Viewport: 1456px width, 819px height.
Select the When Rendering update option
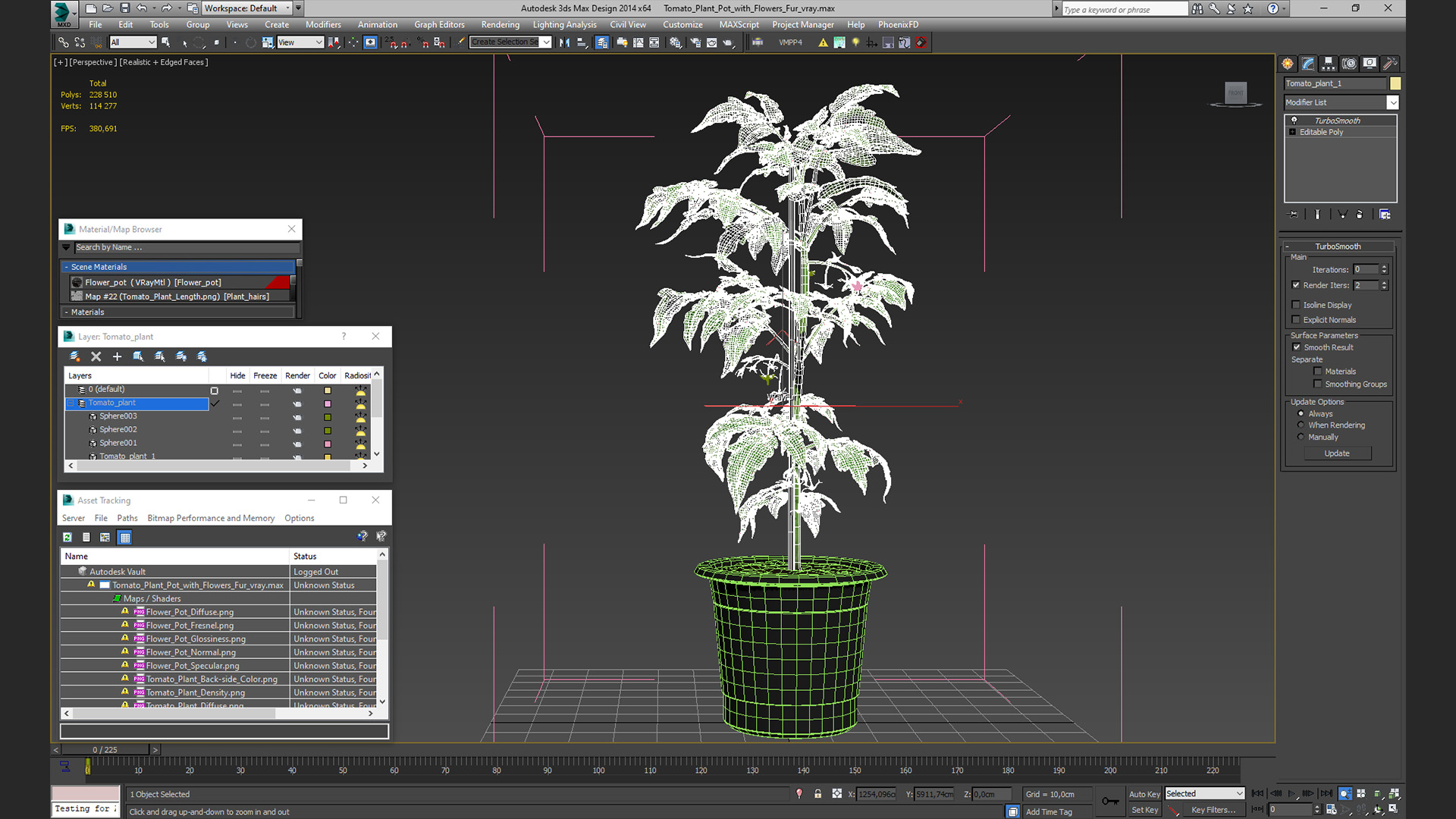point(1301,425)
